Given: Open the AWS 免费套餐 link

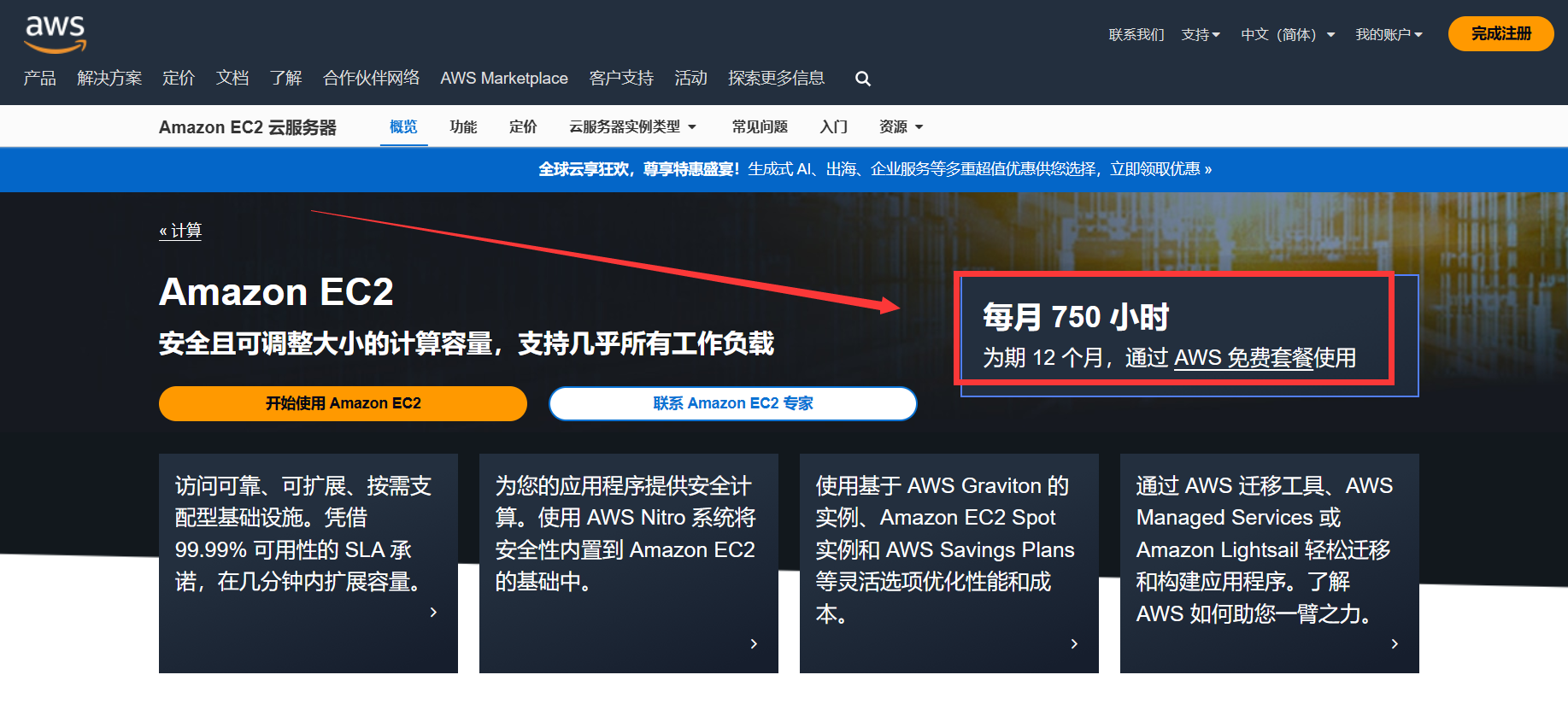Looking at the screenshot, I should tap(1243, 357).
